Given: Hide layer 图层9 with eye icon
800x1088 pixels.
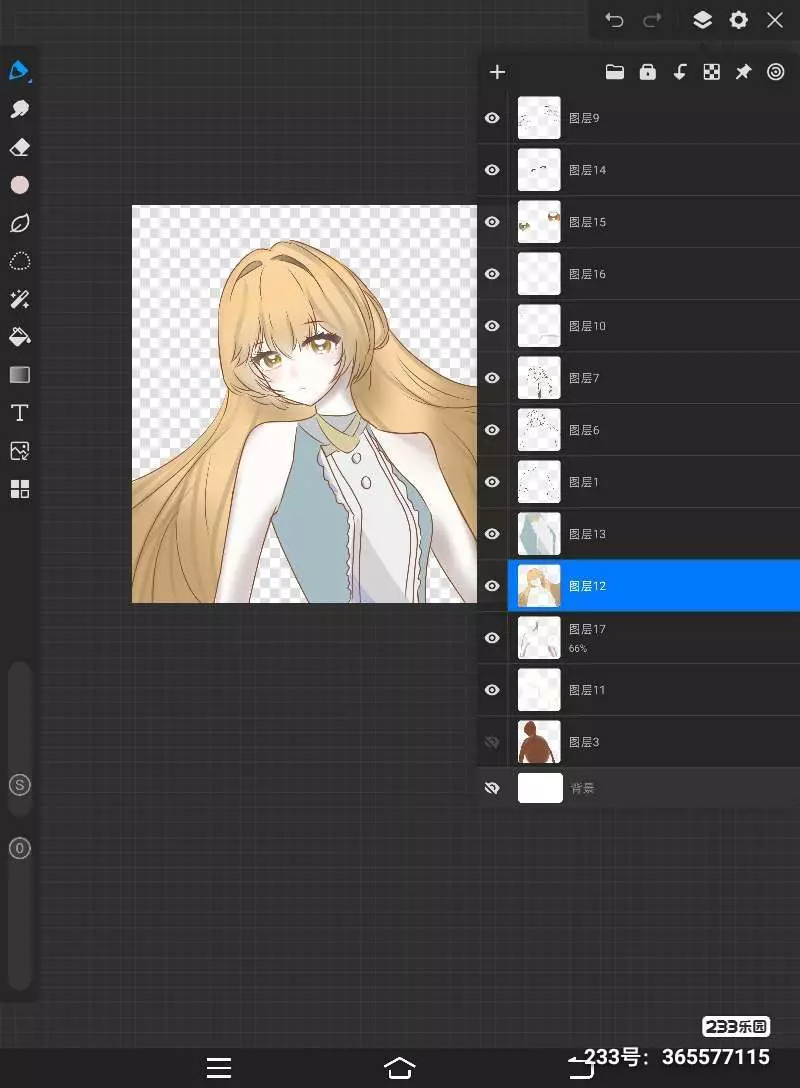Looking at the screenshot, I should click(x=492, y=118).
